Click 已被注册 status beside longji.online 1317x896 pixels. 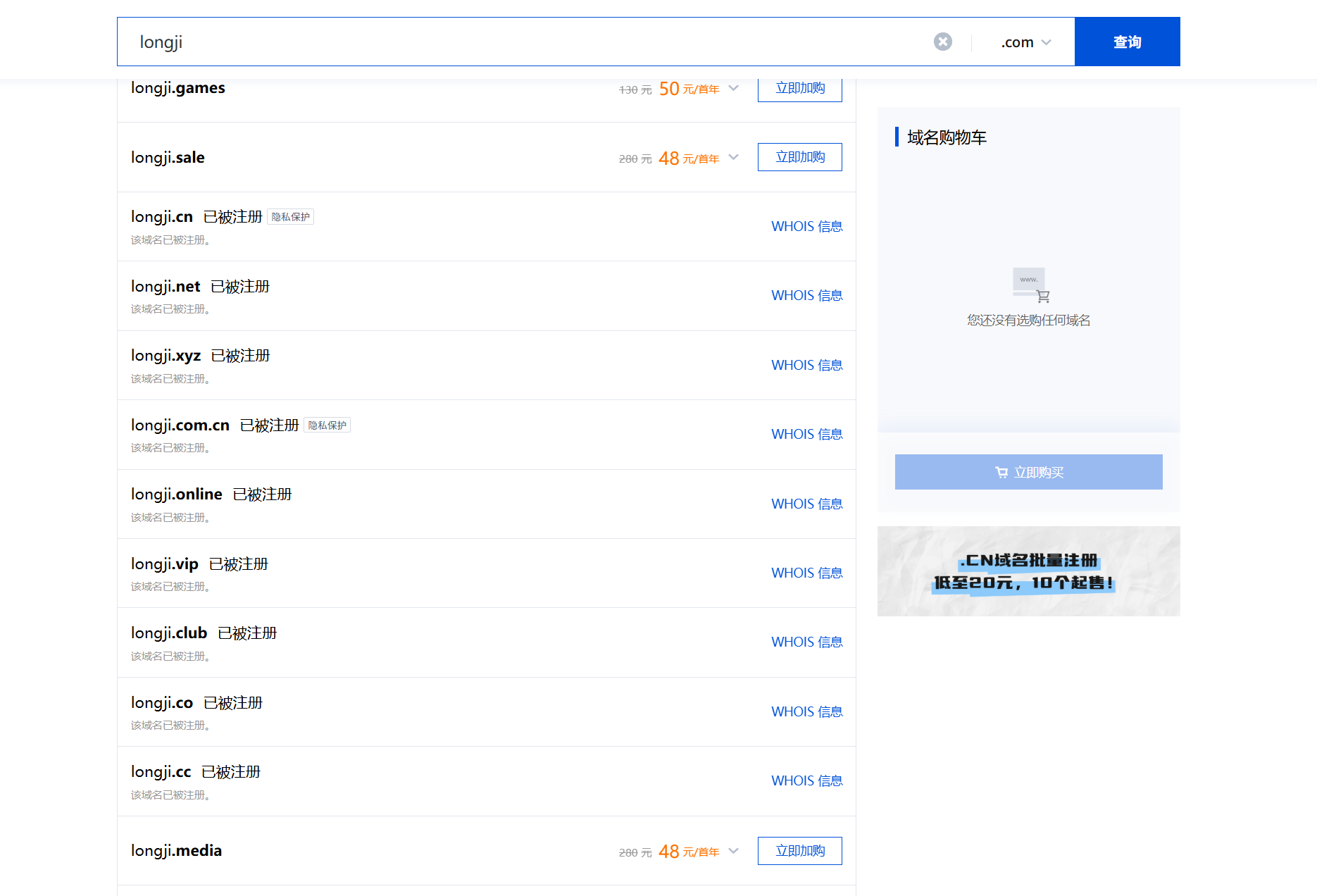[x=262, y=494]
